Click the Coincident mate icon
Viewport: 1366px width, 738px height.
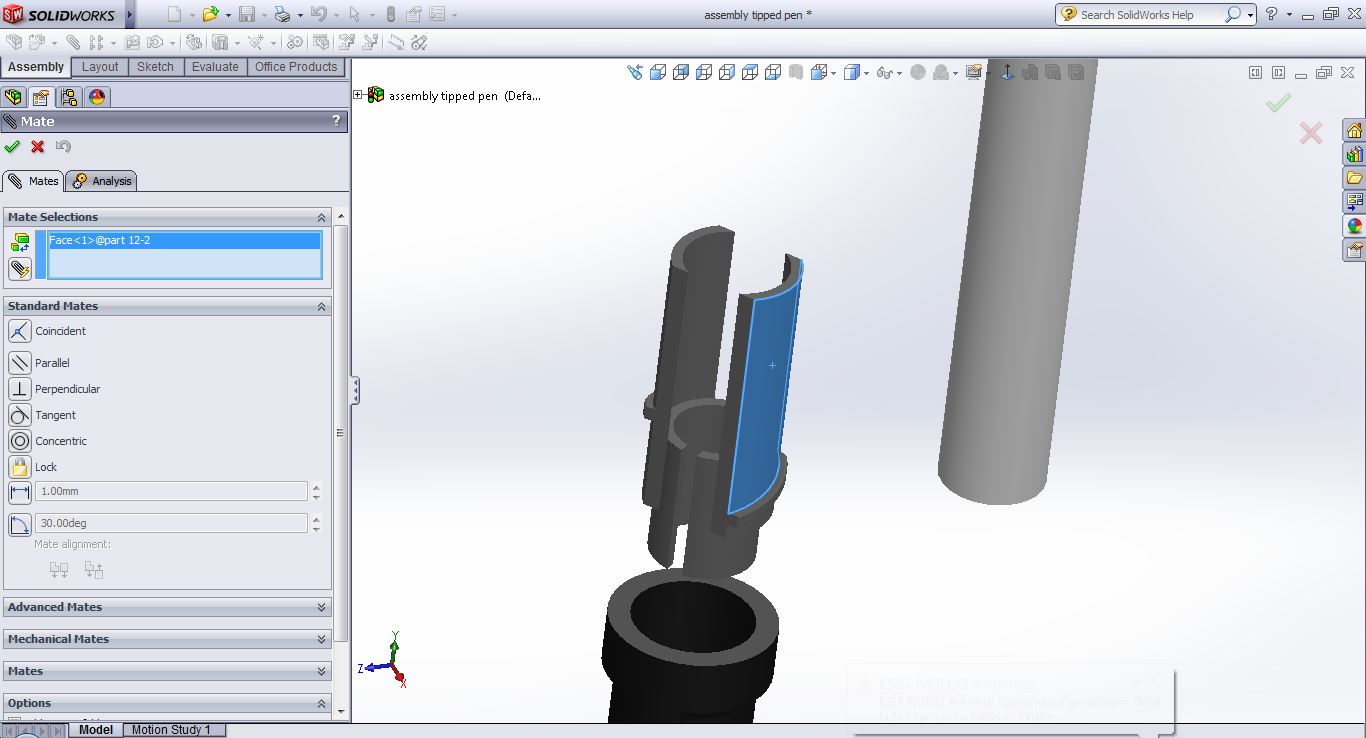(20, 331)
